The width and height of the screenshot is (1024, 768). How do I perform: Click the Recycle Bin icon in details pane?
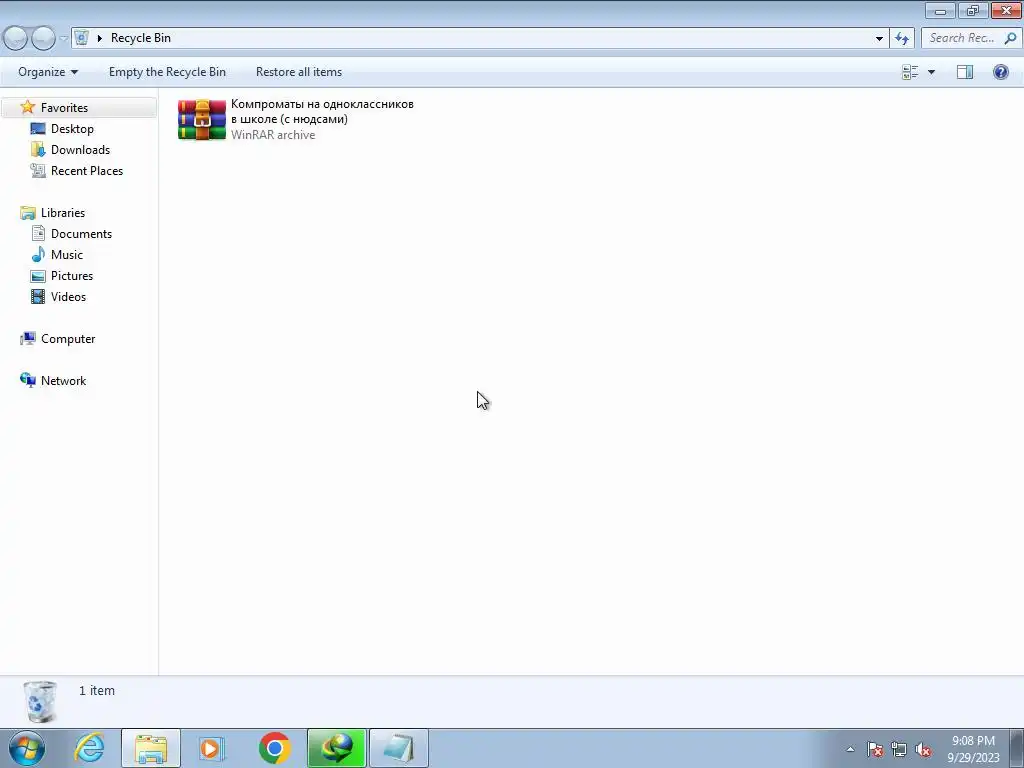[40, 701]
